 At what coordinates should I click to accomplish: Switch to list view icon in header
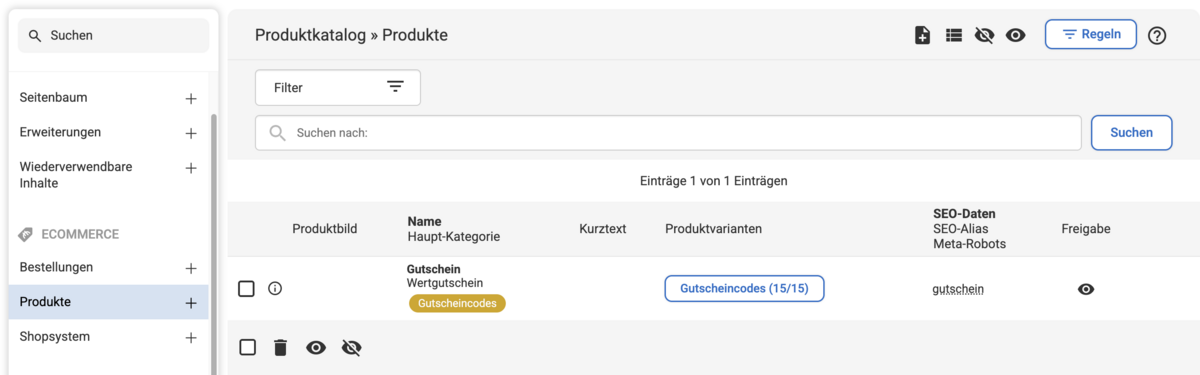(x=954, y=35)
